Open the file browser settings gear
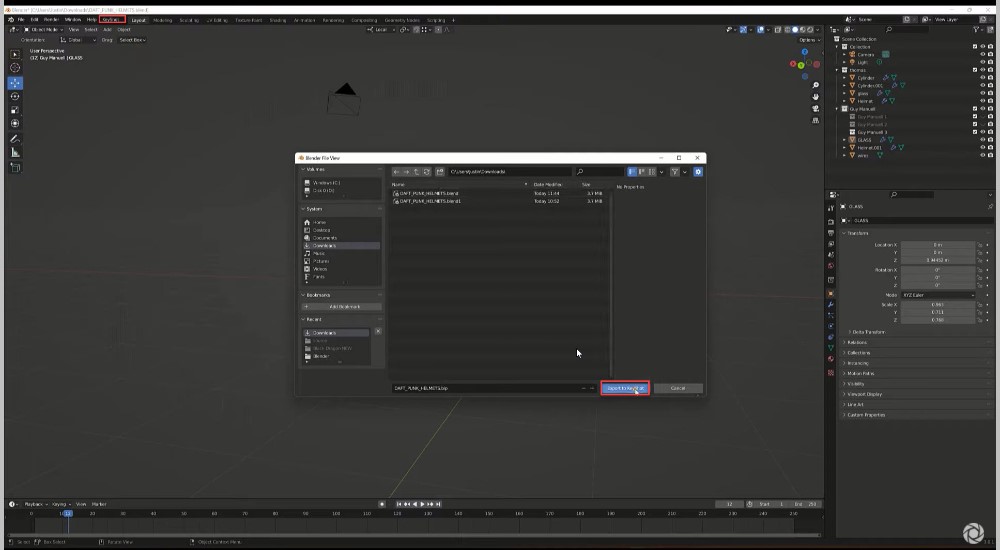The width and height of the screenshot is (1000, 550). tap(698, 172)
